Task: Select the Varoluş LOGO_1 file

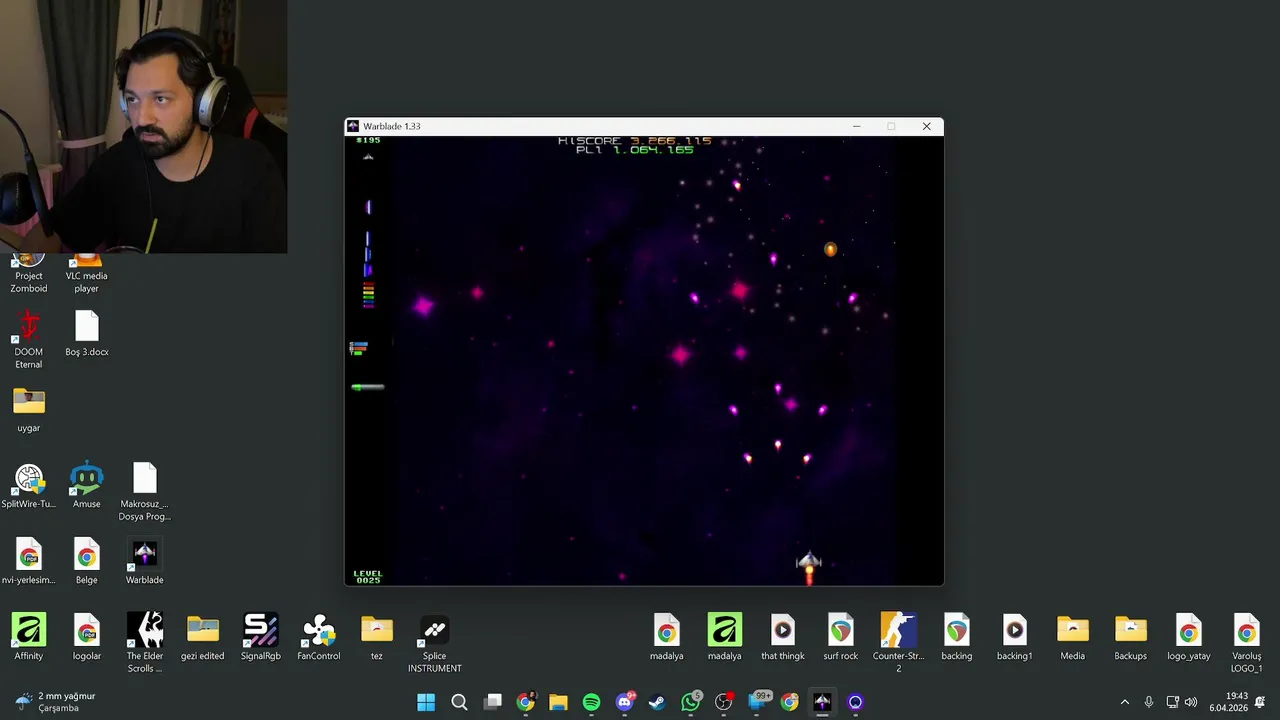Action: pyautogui.click(x=1247, y=642)
